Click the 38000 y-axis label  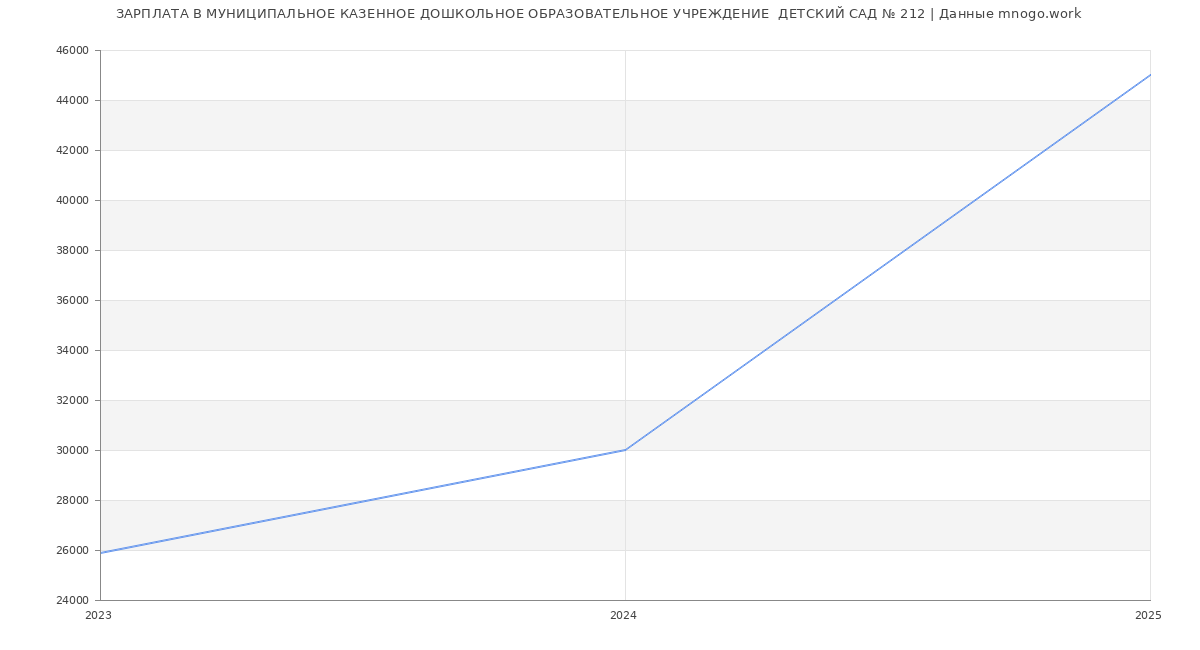pyautogui.click(x=74, y=250)
